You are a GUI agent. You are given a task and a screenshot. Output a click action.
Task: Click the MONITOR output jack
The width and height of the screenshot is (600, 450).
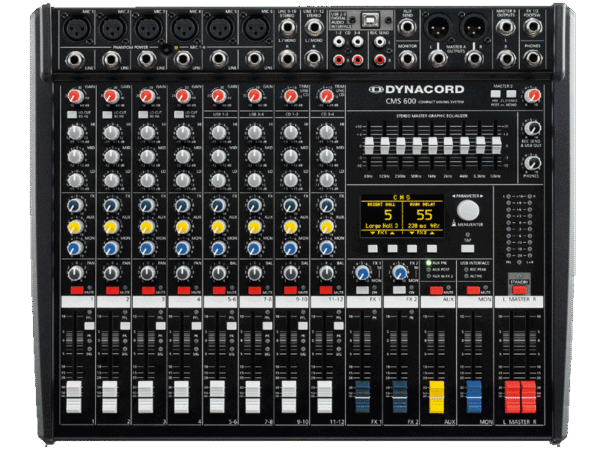(407, 59)
